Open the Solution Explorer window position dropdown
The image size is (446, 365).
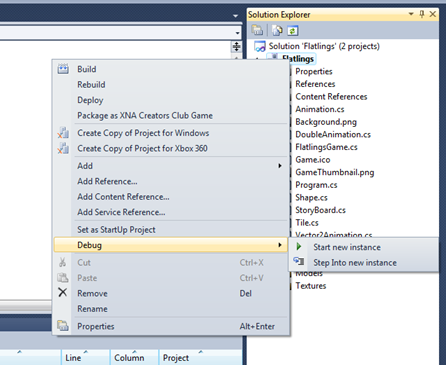point(411,14)
